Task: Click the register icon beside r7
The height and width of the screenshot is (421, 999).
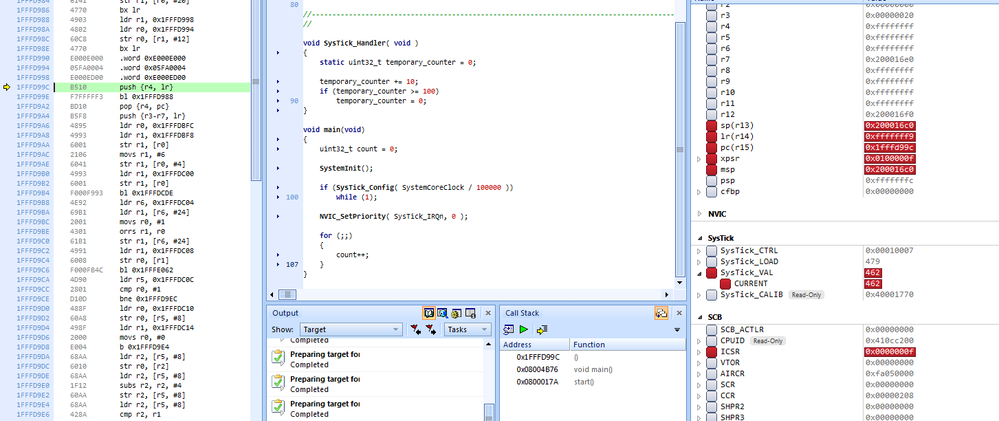Action: pos(712,59)
